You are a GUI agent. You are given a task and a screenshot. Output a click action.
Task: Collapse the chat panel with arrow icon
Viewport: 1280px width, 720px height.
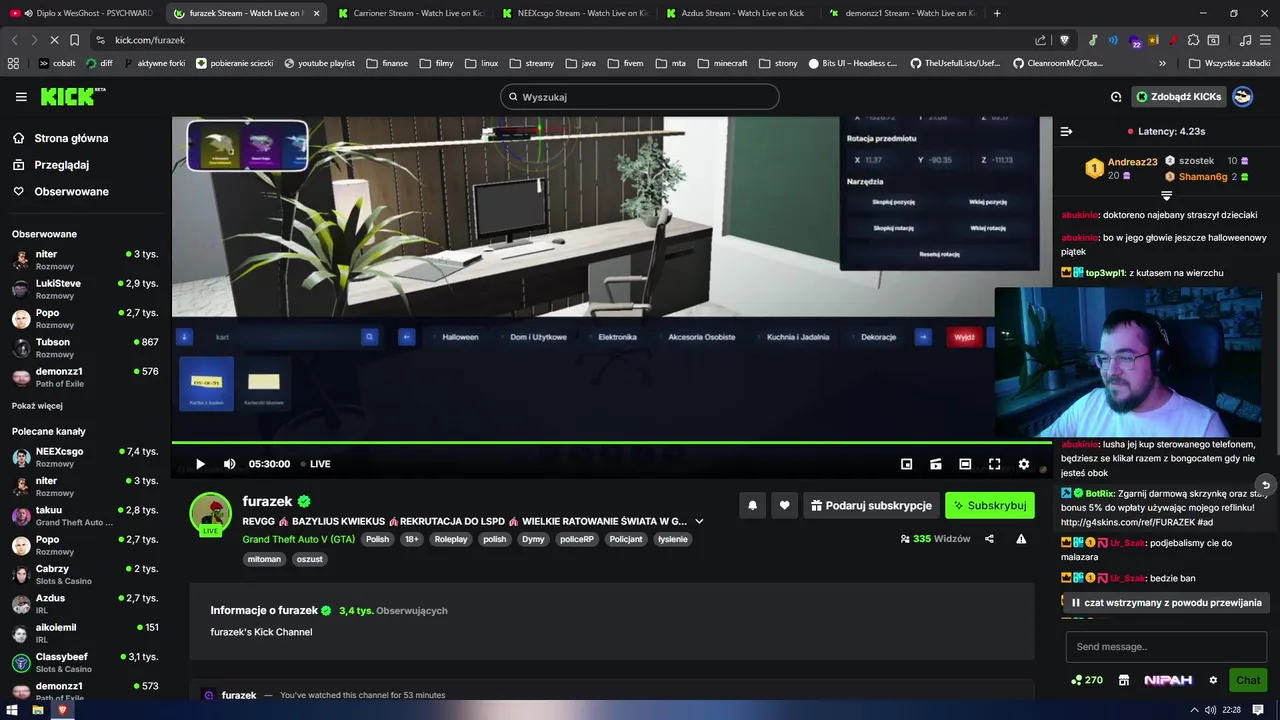click(1066, 131)
